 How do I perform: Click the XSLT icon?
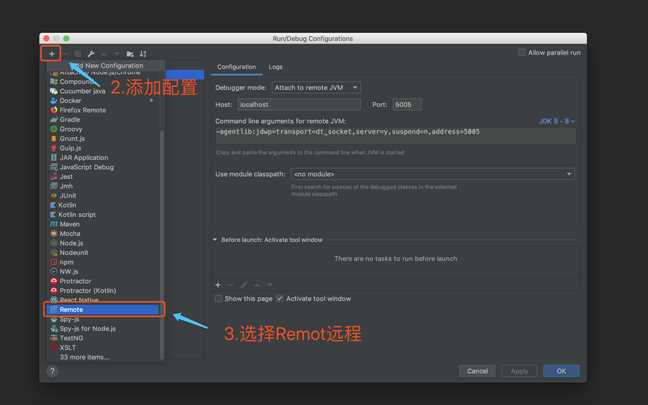tap(54, 348)
